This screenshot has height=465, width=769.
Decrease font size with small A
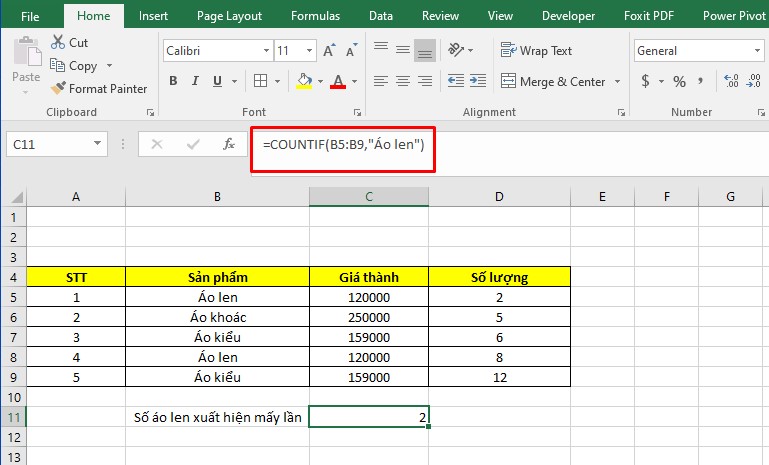point(351,51)
